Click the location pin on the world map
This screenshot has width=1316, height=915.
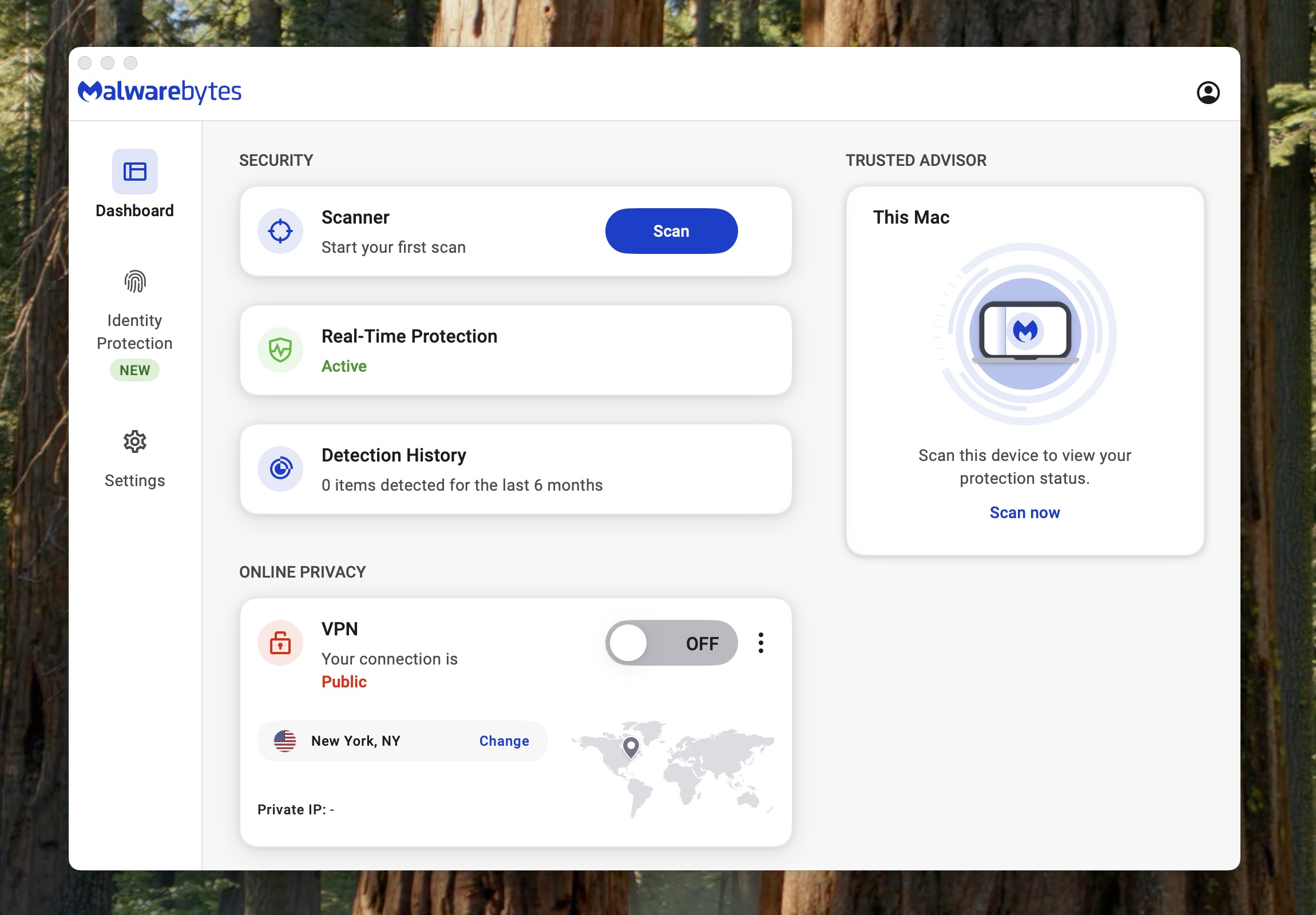pyautogui.click(x=631, y=746)
